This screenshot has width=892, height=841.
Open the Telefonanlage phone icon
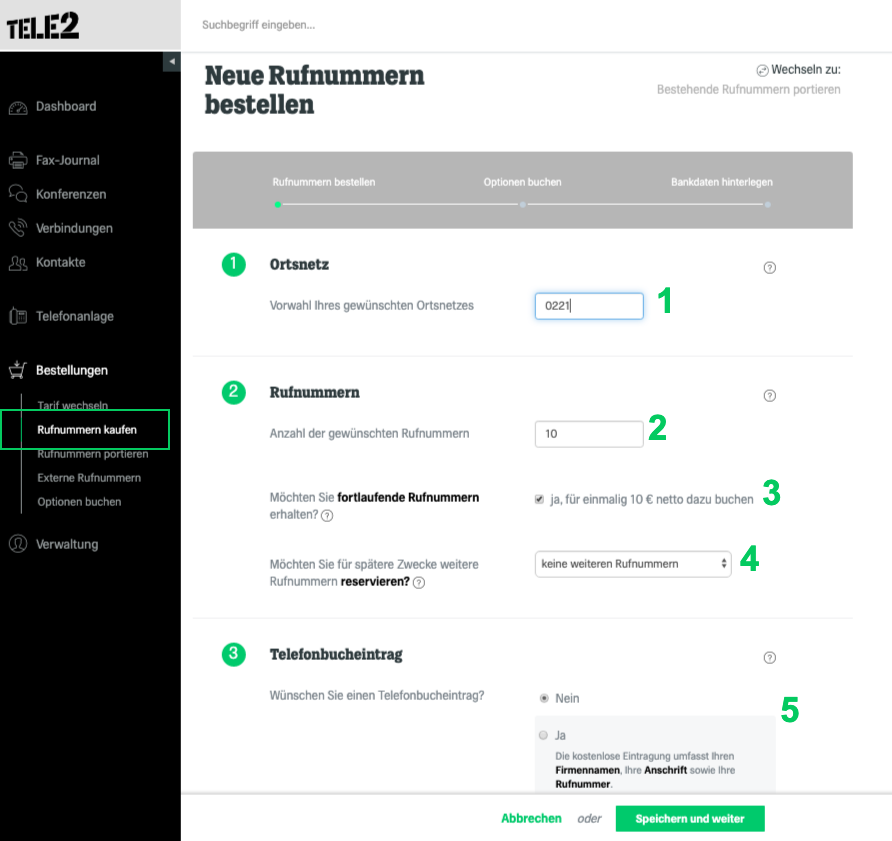[x=18, y=316]
